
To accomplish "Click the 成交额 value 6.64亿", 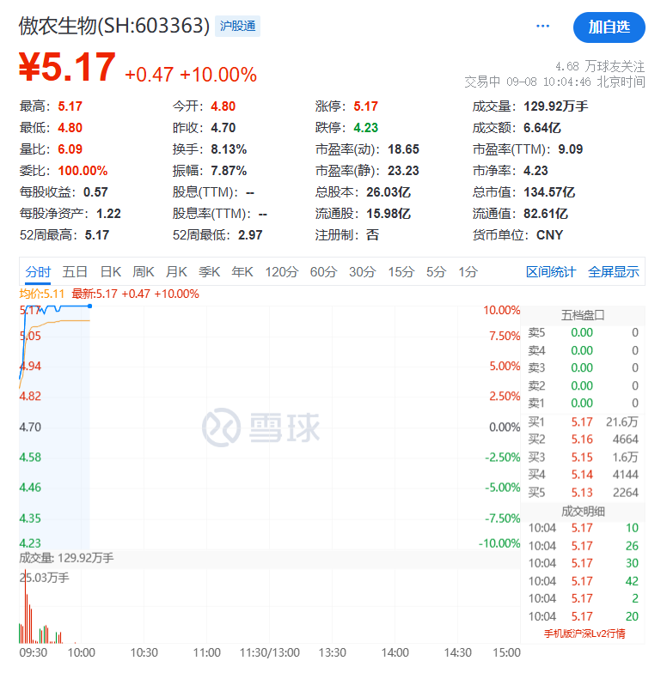I will pos(542,127).
